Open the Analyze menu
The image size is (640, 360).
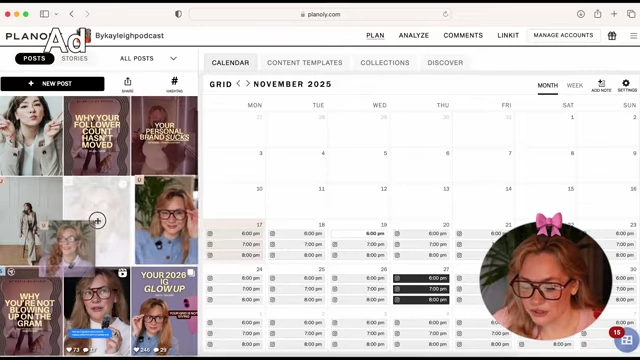[413, 36]
